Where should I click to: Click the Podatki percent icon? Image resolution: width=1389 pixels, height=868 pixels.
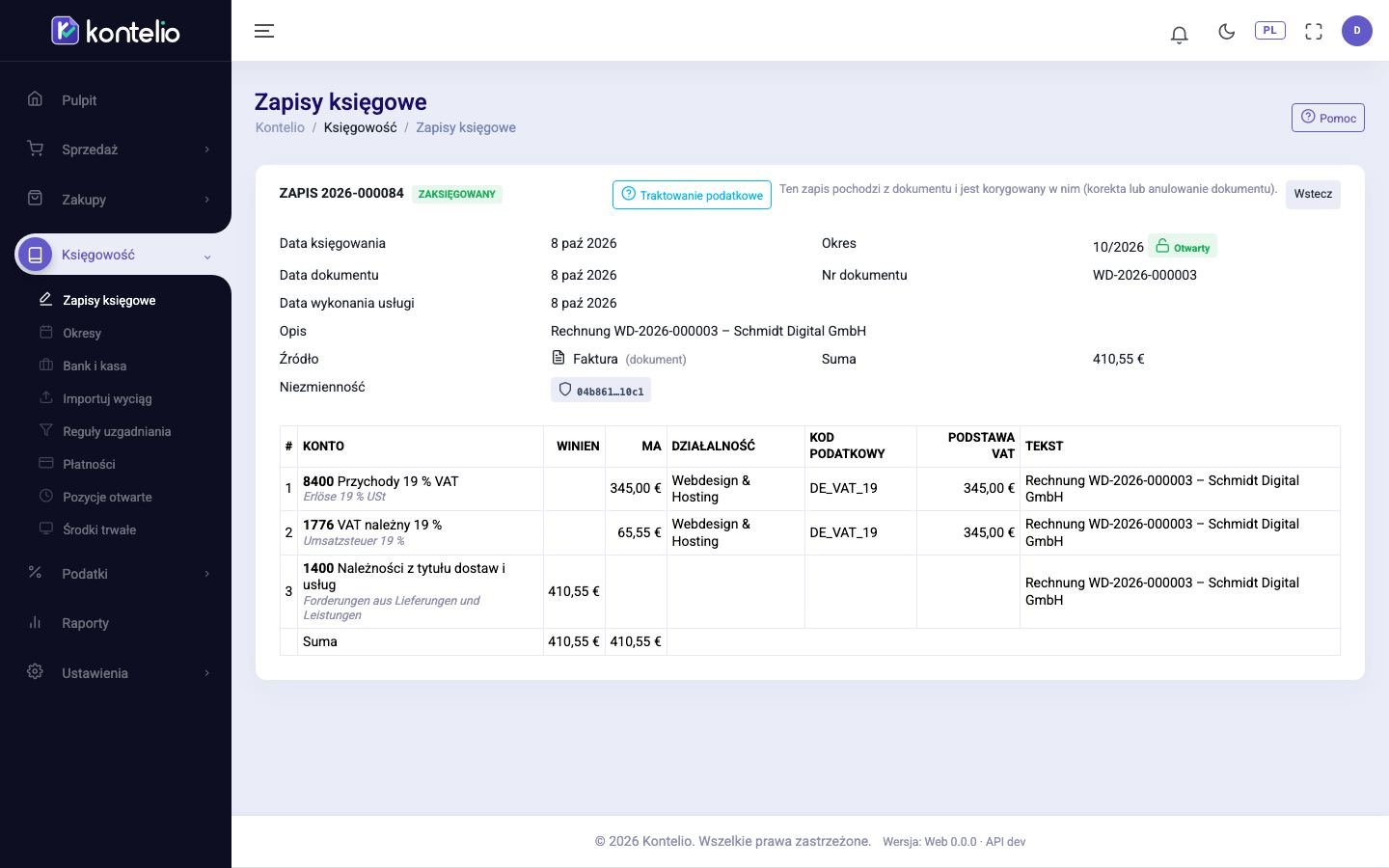36,573
